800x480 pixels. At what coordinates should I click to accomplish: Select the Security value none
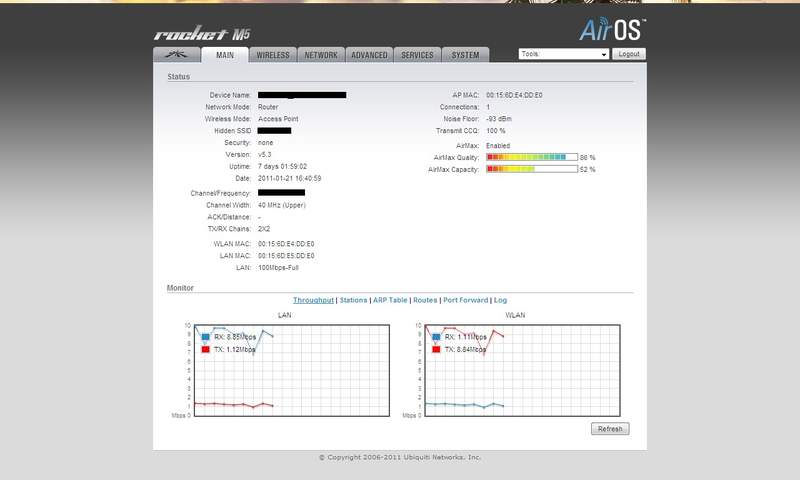(x=266, y=143)
